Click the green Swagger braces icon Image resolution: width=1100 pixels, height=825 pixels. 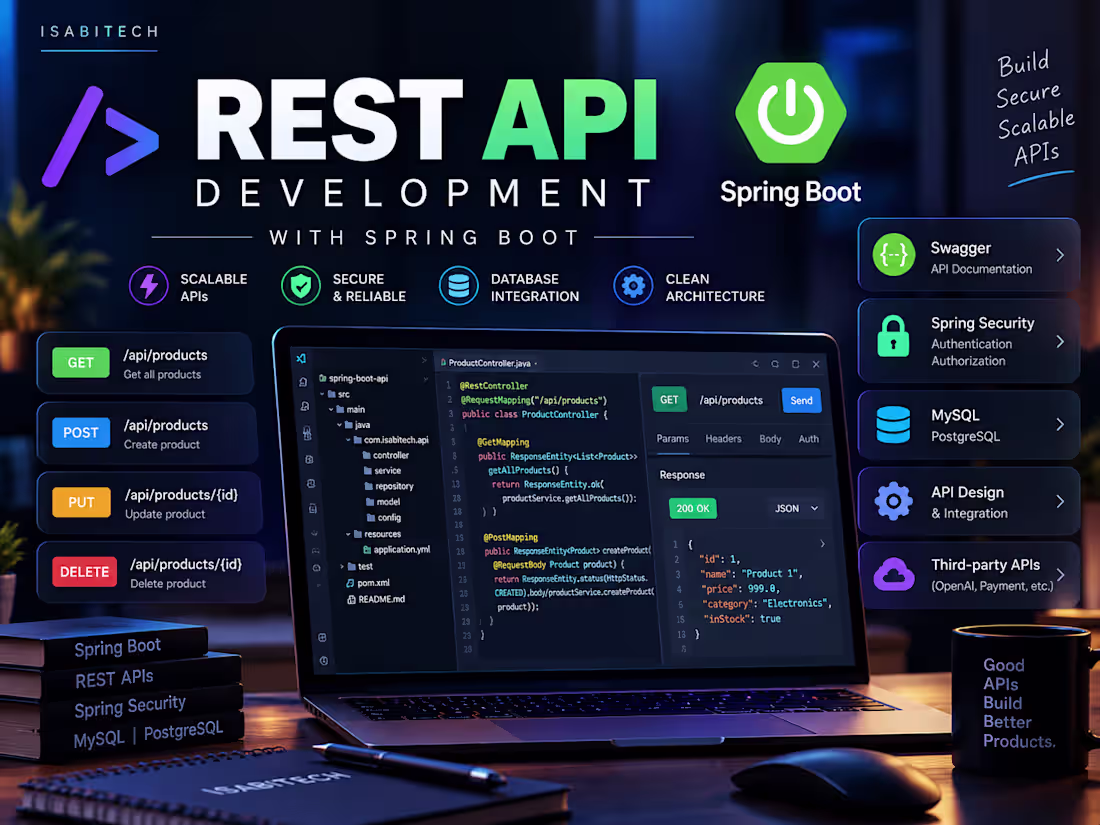894,255
